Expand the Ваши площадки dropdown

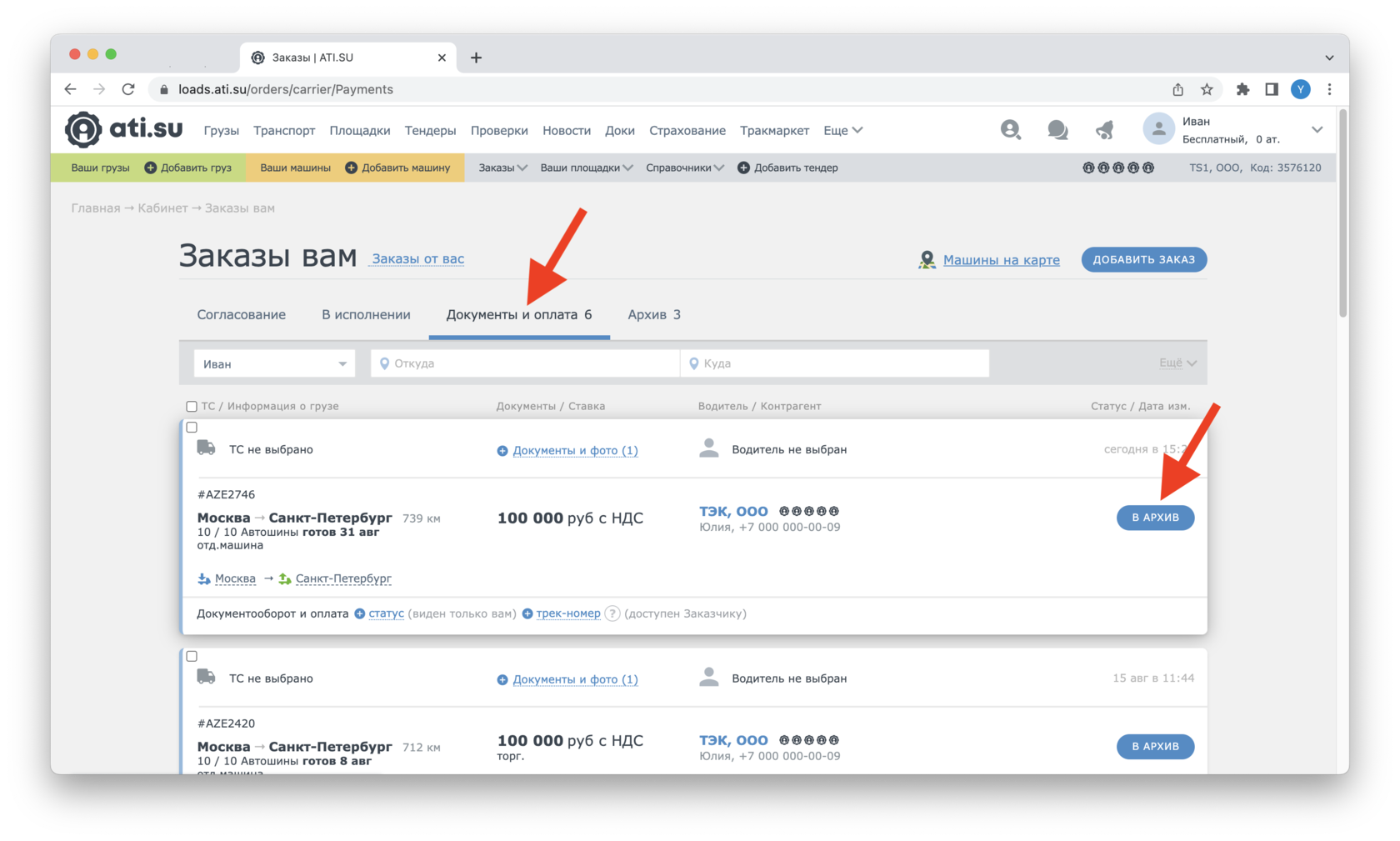pyautogui.click(x=587, y=168)
